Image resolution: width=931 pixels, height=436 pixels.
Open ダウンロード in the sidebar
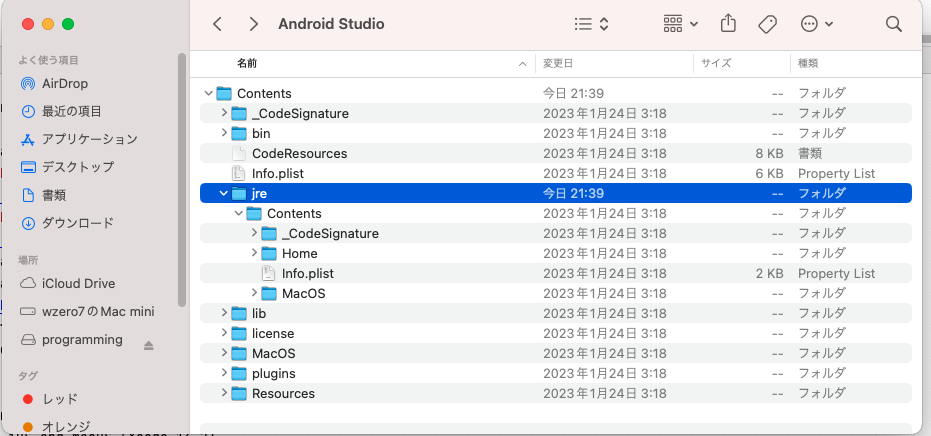(x=77, y=223)
